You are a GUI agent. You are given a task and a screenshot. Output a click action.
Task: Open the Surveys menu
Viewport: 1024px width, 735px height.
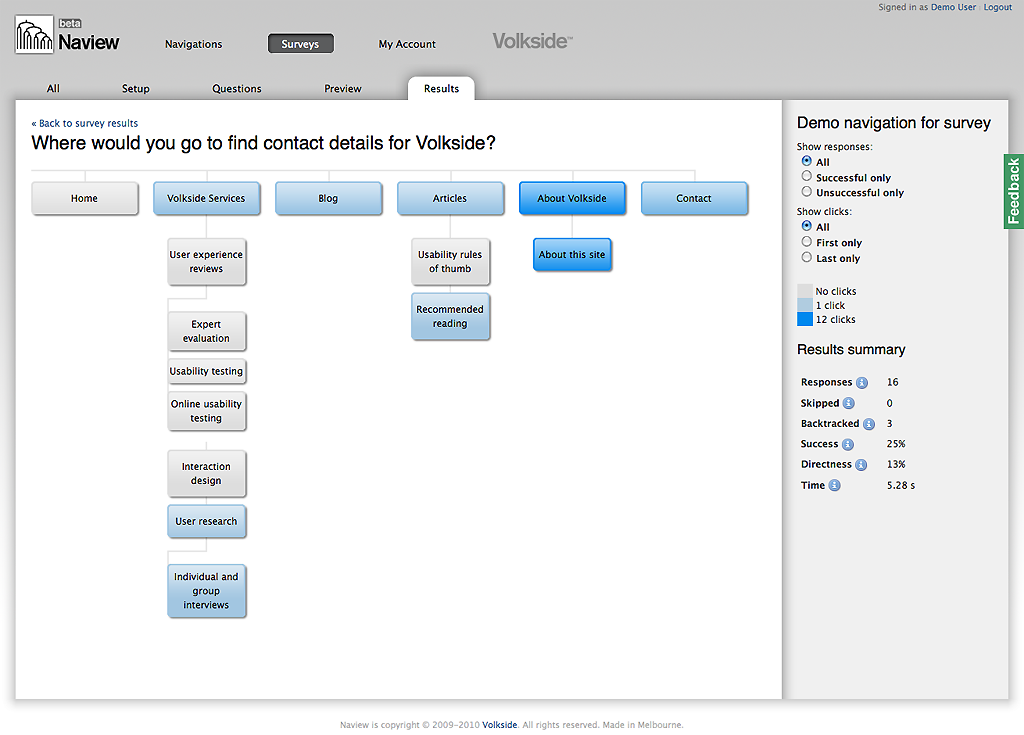[x=300, y=44]
